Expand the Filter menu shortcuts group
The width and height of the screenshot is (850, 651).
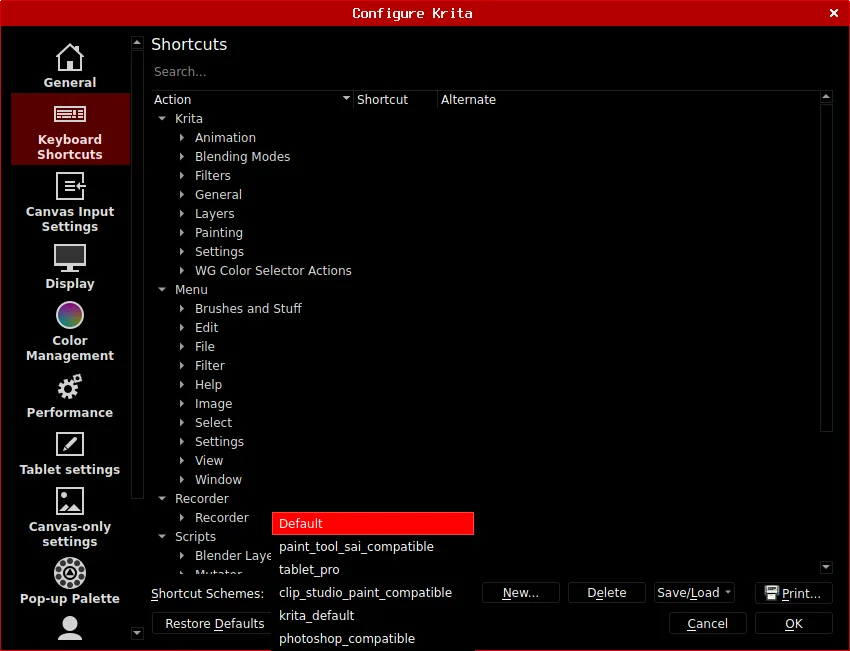(182, 365)
